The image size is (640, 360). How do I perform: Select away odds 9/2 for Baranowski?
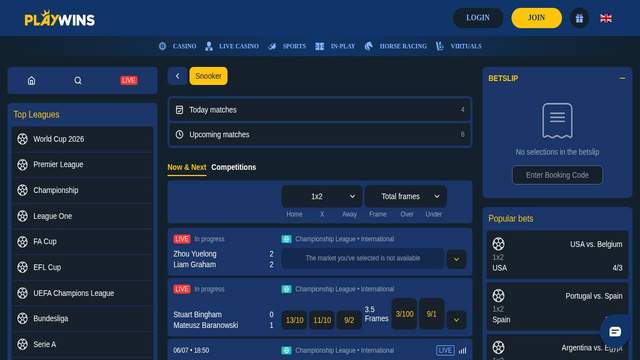[349, 320]
